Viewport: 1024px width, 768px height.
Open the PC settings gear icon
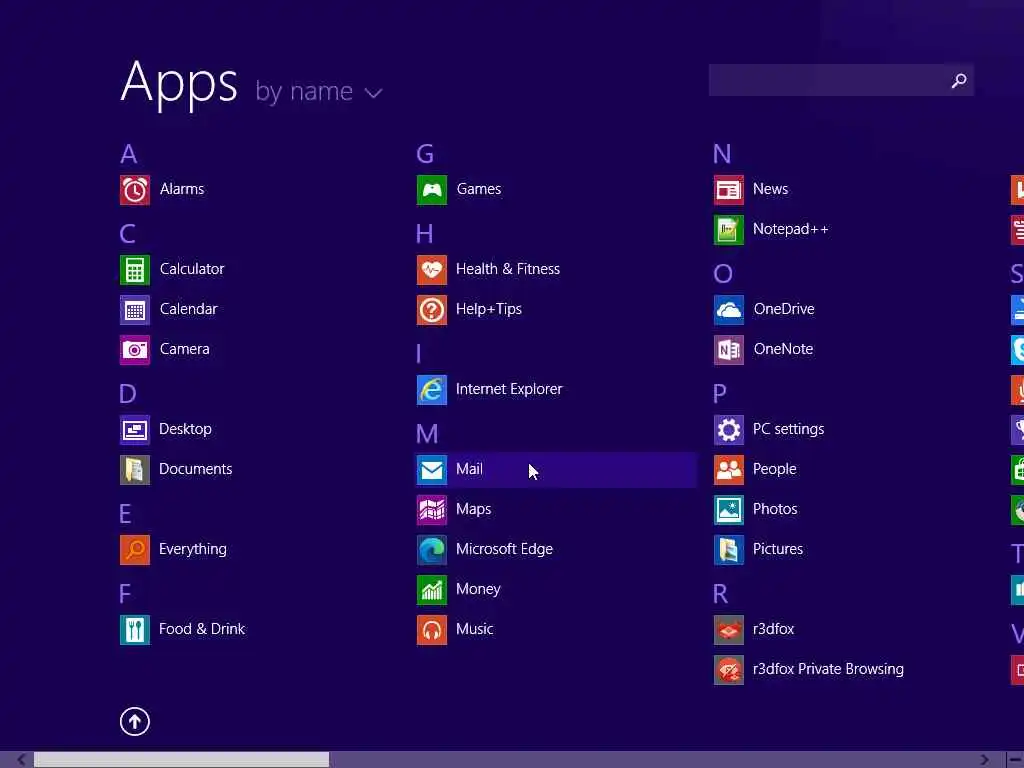(729, 430)
